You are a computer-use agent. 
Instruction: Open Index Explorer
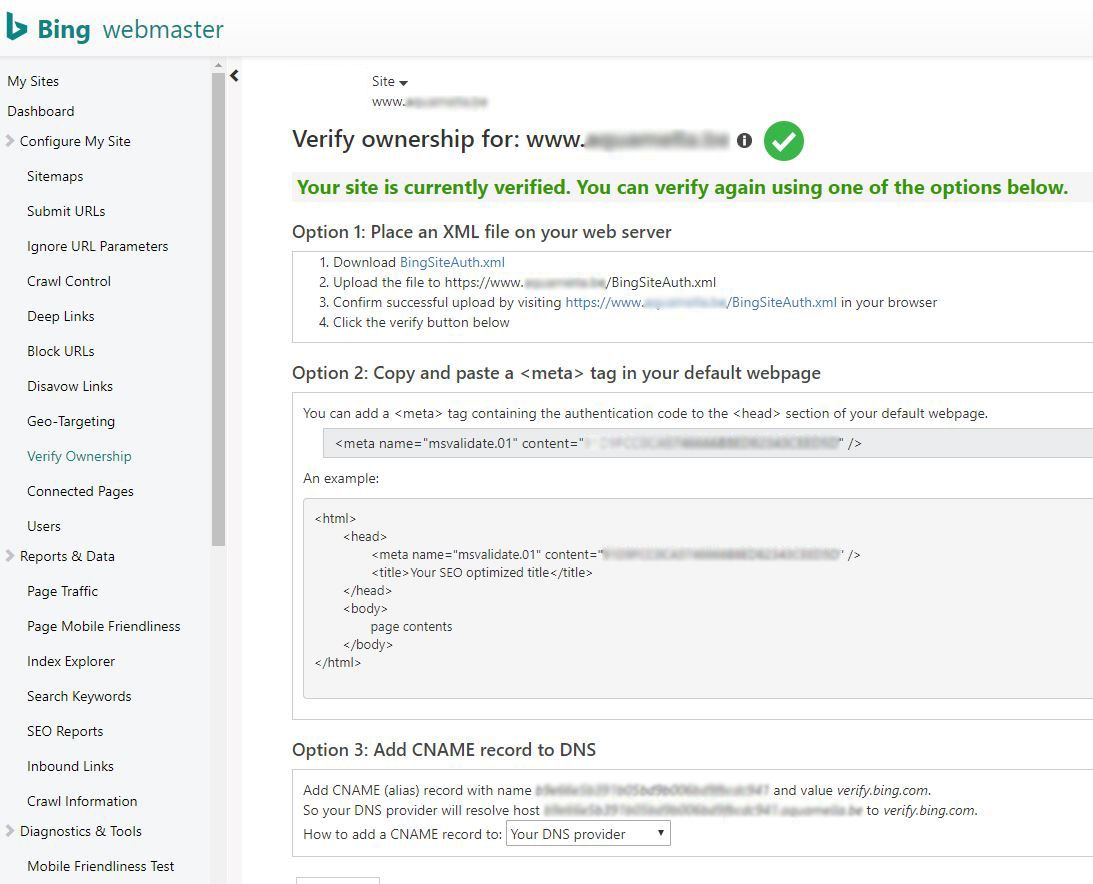pyautogui.click(x=71, y=661)
